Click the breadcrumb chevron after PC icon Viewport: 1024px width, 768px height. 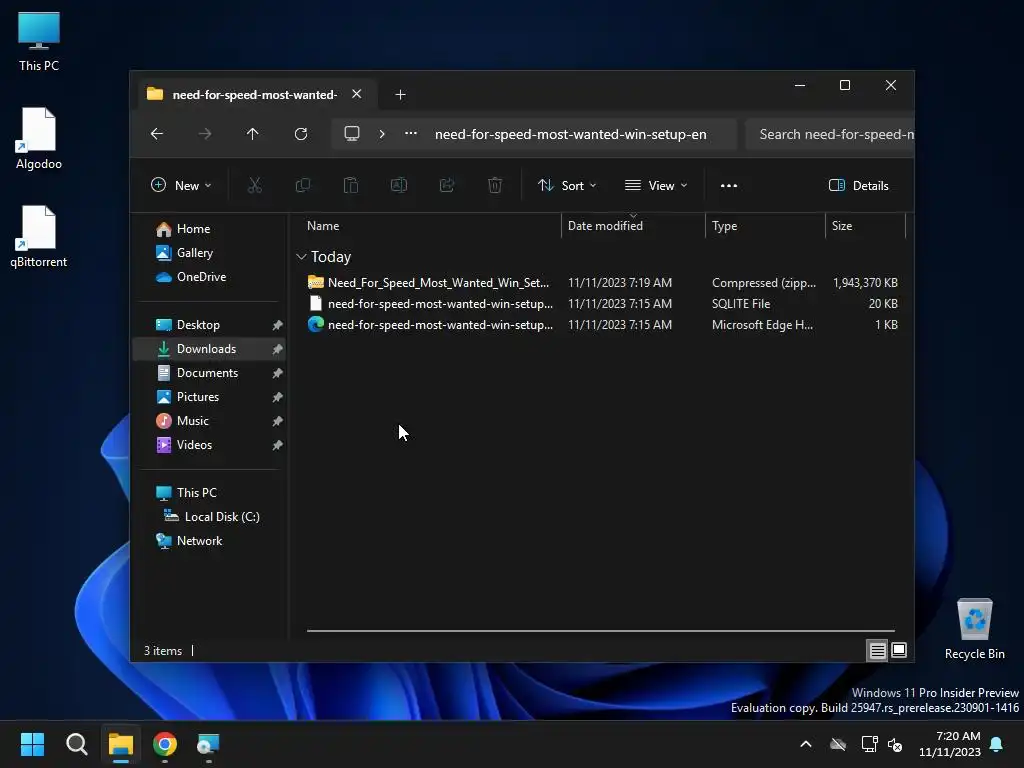pyautogui.click(x=382, y=134)
